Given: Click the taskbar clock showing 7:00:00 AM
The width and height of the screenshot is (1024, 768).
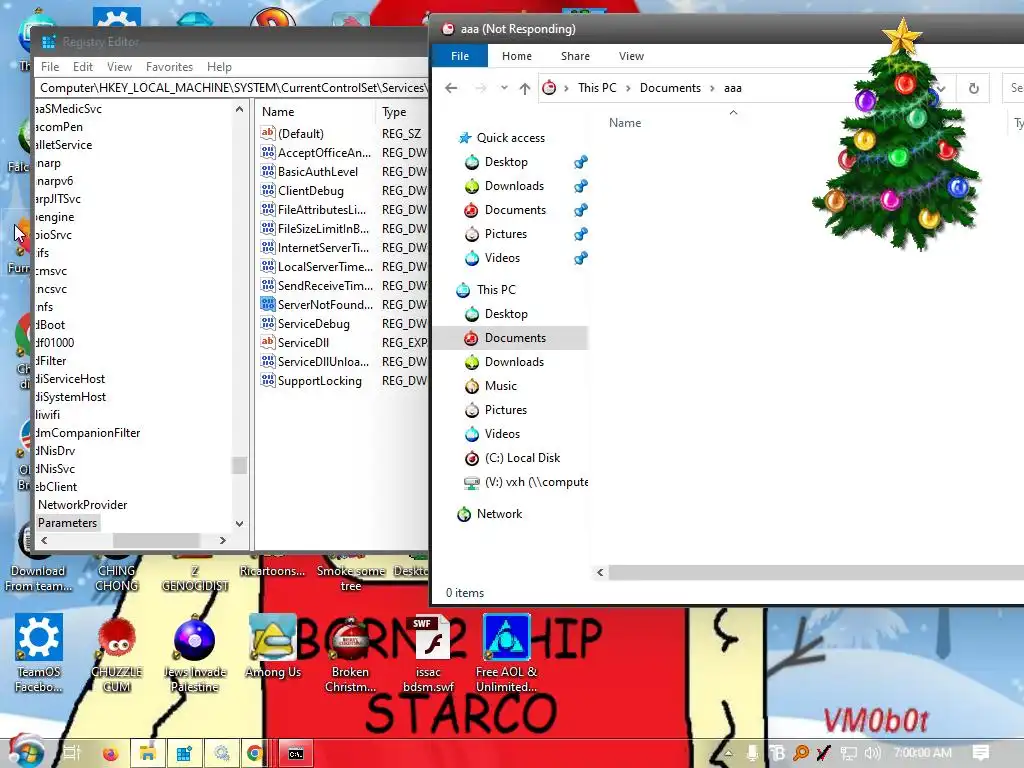Looking at the screenshot, I should click(x=922, y=753).
